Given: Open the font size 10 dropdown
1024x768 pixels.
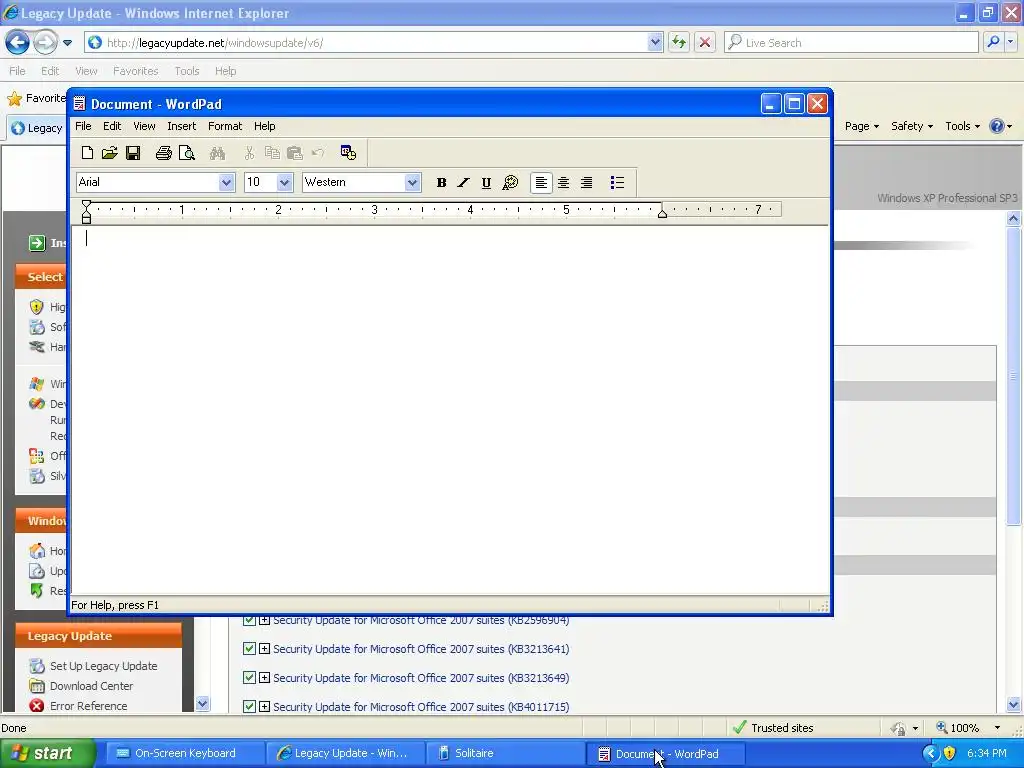Looking at the screenshot, I should click(284, 182).
